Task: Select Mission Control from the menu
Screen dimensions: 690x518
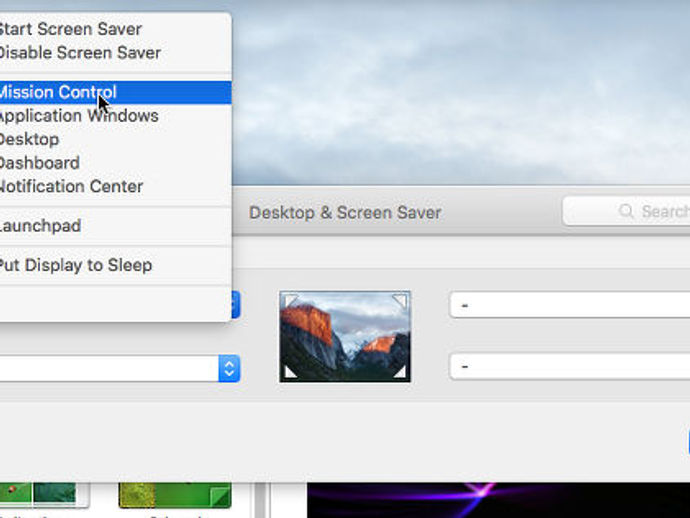Action: [x=114, y=92]
